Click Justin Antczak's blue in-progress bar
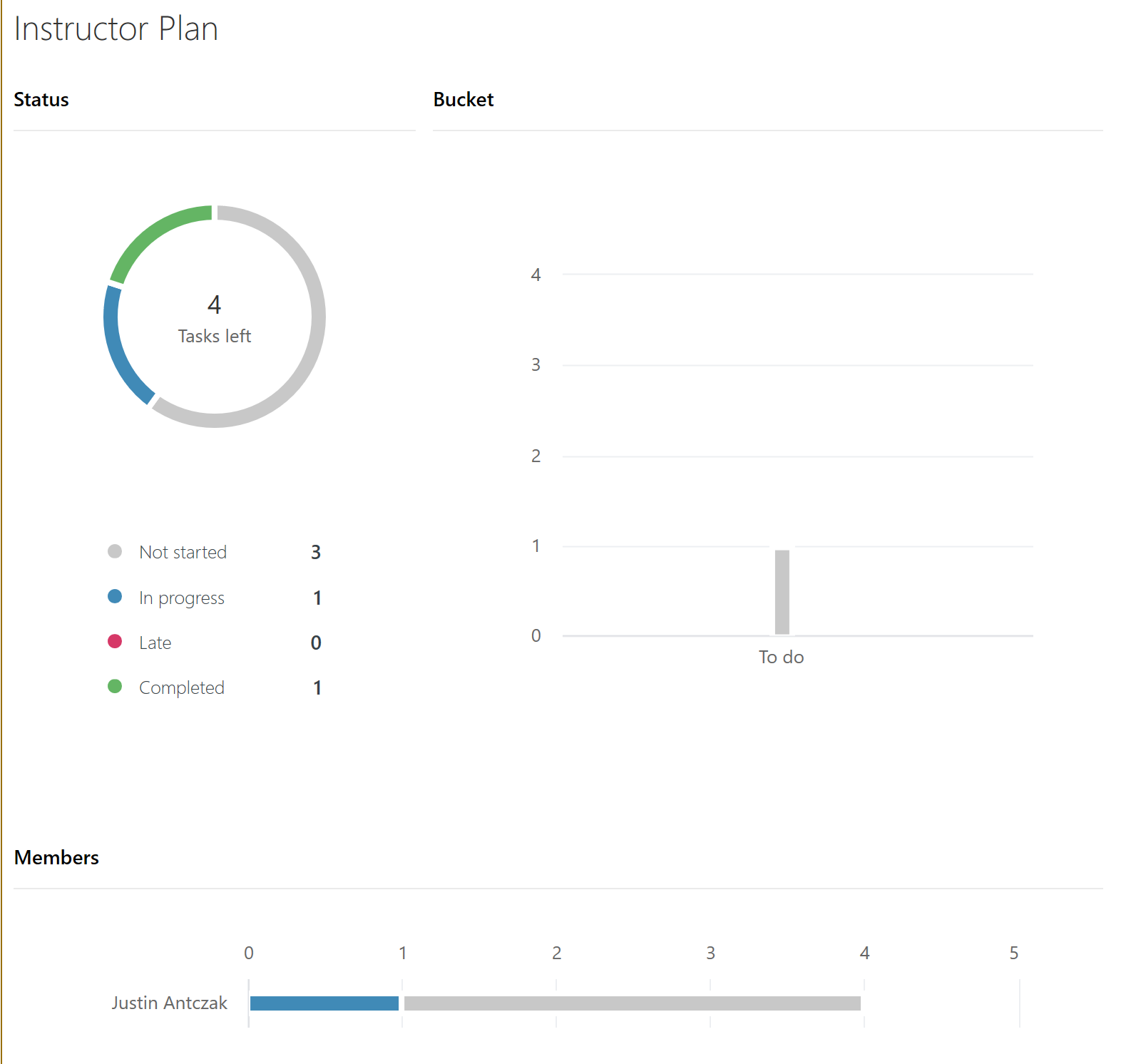 324,1003
